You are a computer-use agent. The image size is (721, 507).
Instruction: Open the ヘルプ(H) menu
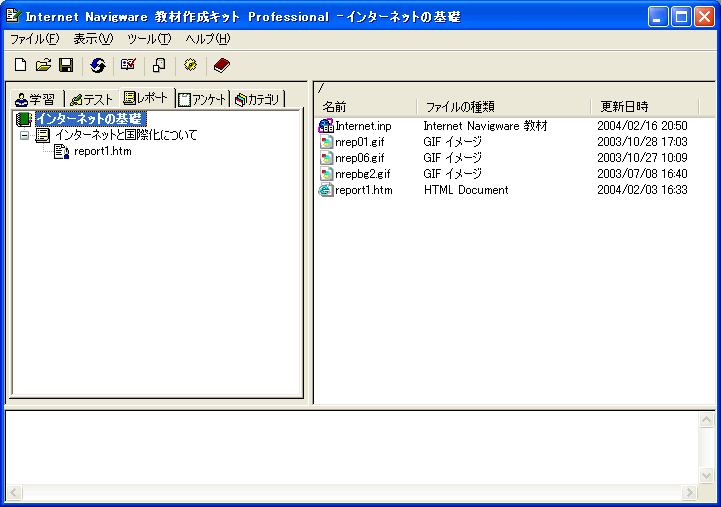tap(208, 39)
